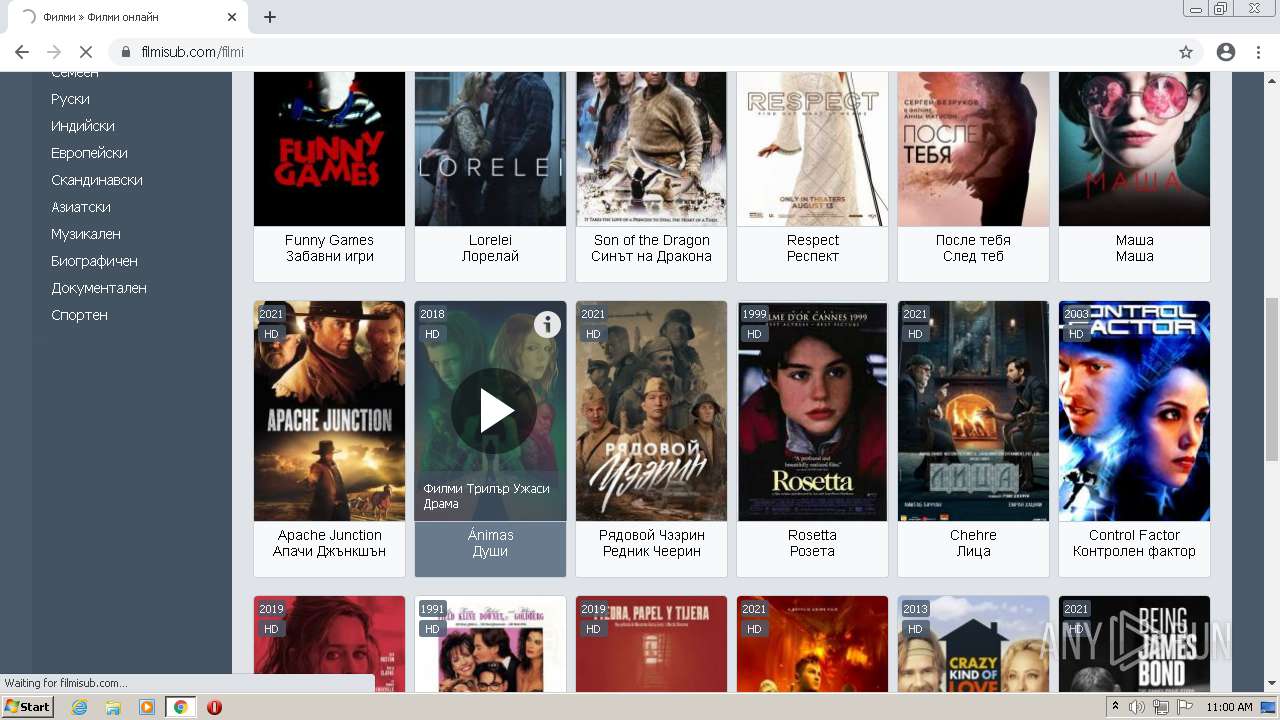
Task: Open the Control Factor poster
Action: click(x=1134, y=411)
